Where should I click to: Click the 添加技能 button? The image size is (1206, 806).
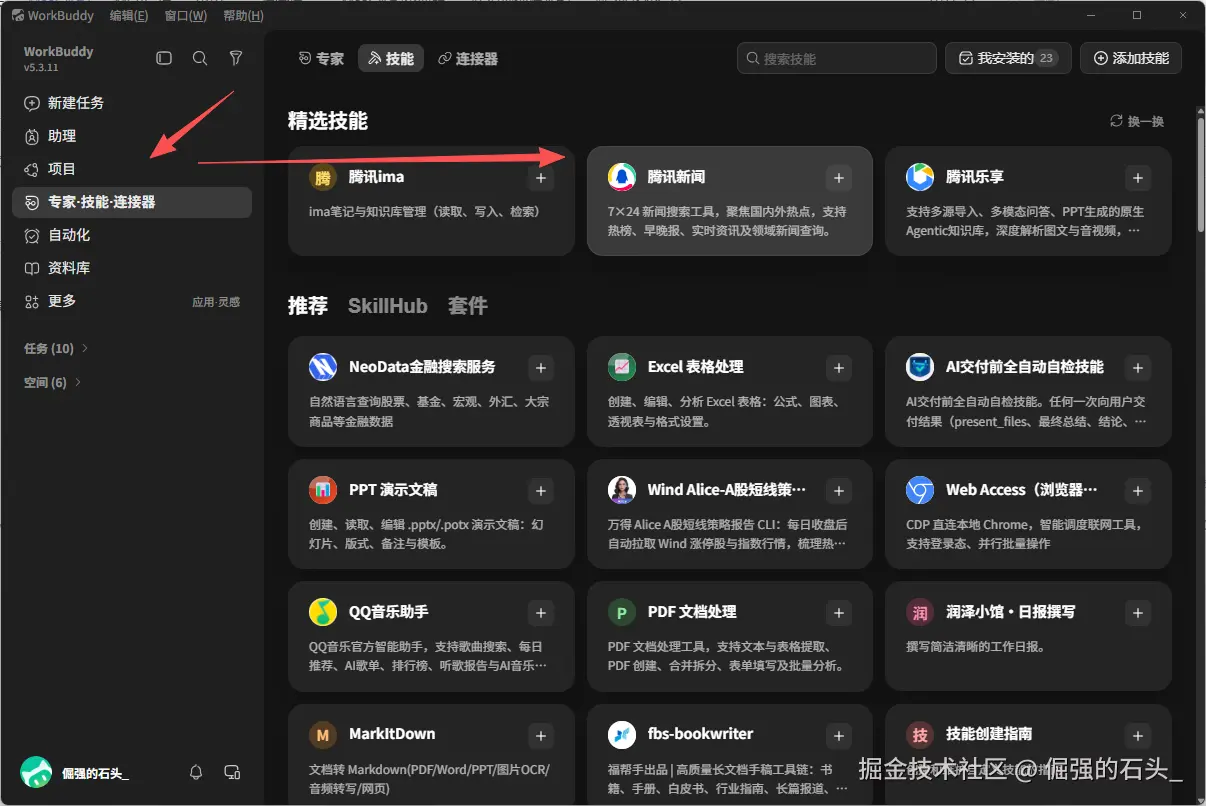pyautogui.click(x=1131, y=58)
